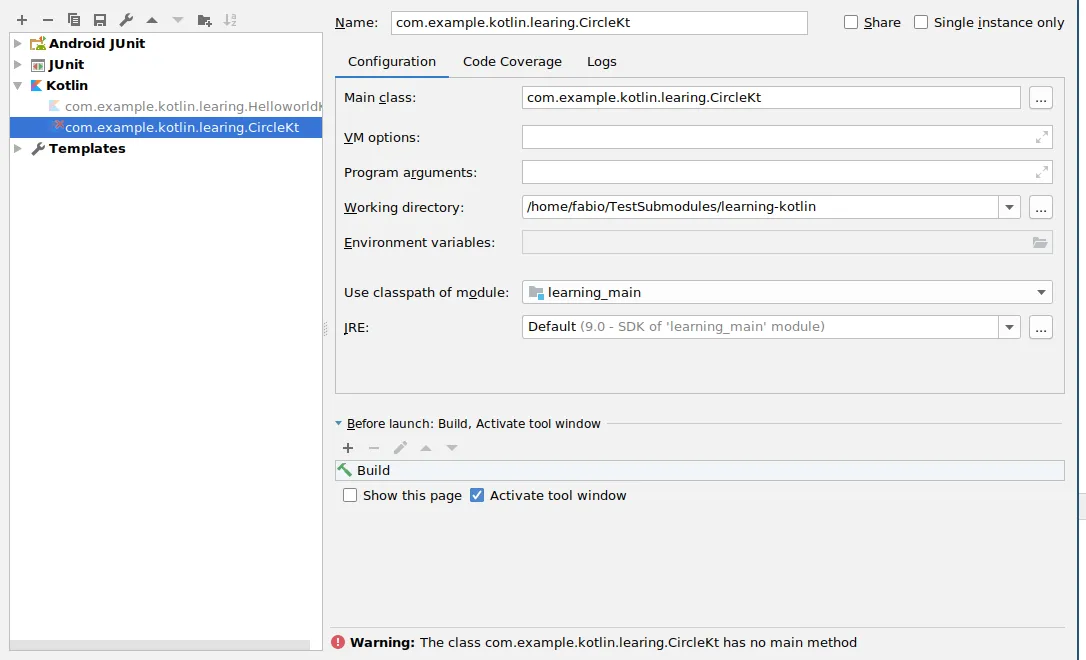Toggle Single instance only checkbox
Screen dimensions: 1086x660
921,22
